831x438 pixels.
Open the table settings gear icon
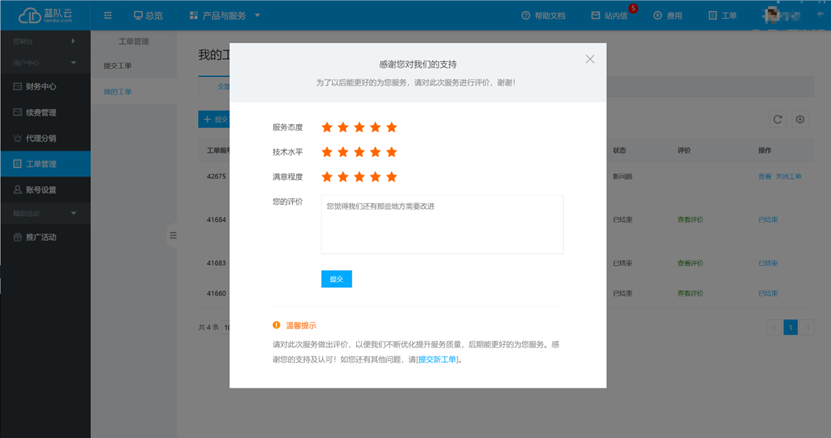800,119
